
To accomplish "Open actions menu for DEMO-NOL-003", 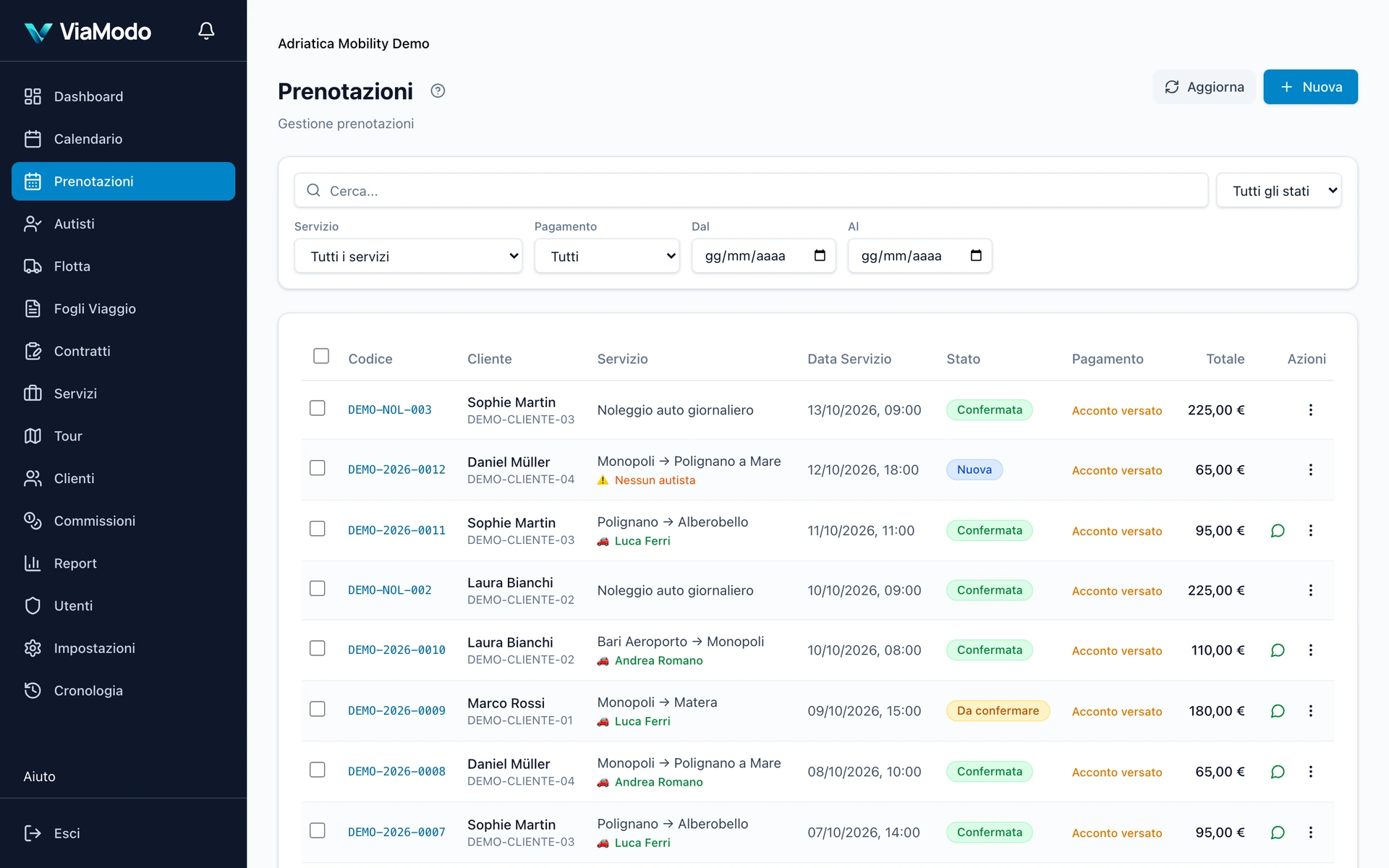I will pos(1310,410).
